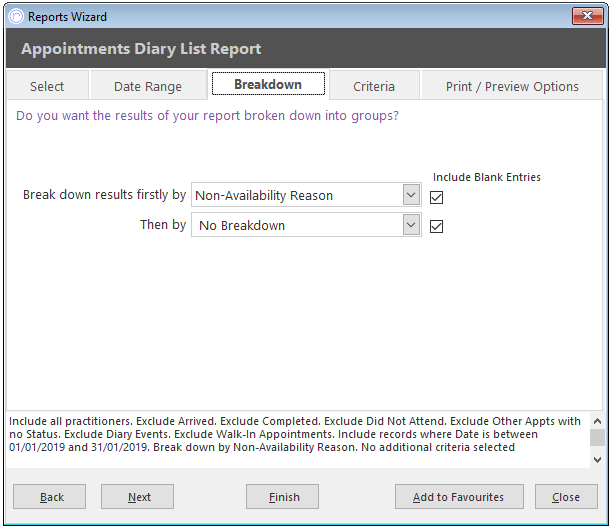612x529 pixels.
Task: Click the purple breakdown question text
Action: tap(207, 116)
